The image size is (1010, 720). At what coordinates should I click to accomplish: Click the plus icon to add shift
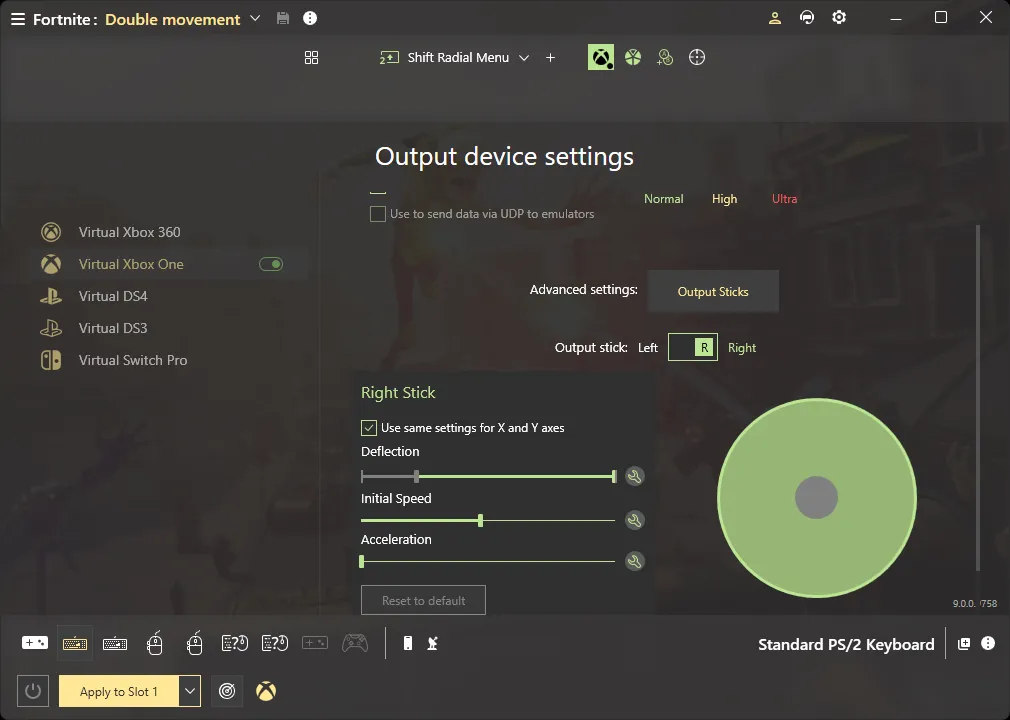tap(550, 58)
